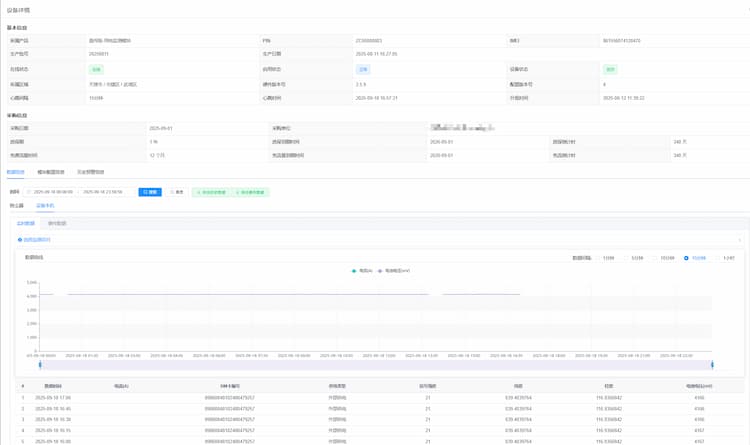Toggle the 电流(A) legend marker in chart

(355, 270)
